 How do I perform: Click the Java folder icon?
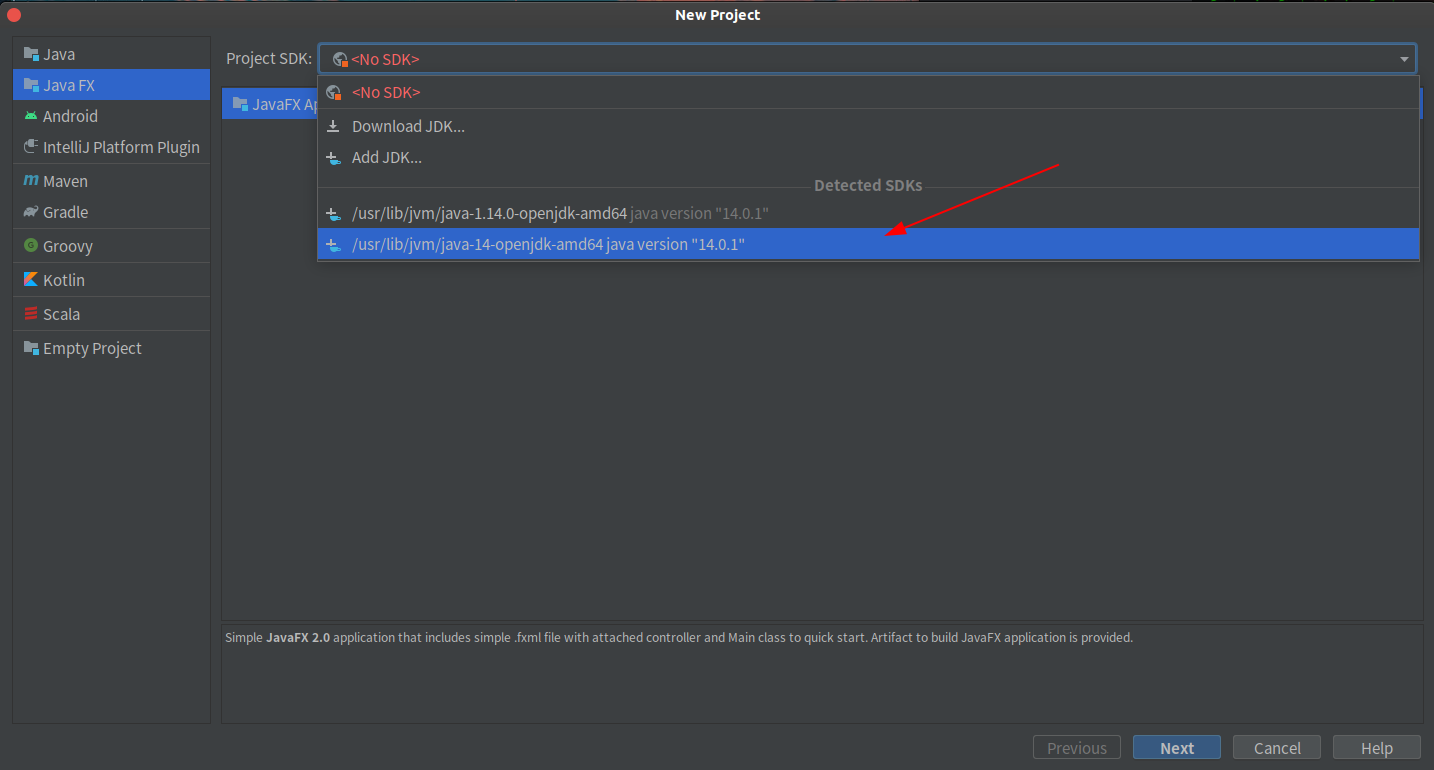pos(31,54)
